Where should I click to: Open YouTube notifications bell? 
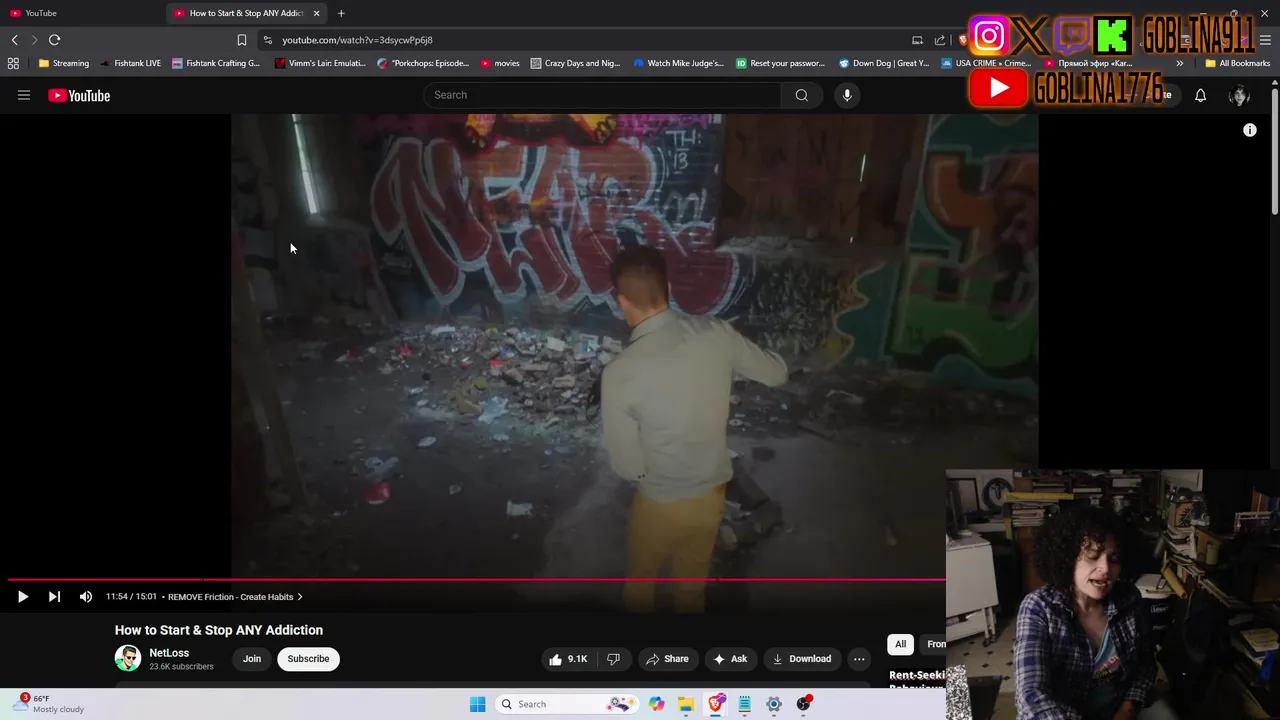(x=1200, y=95)
